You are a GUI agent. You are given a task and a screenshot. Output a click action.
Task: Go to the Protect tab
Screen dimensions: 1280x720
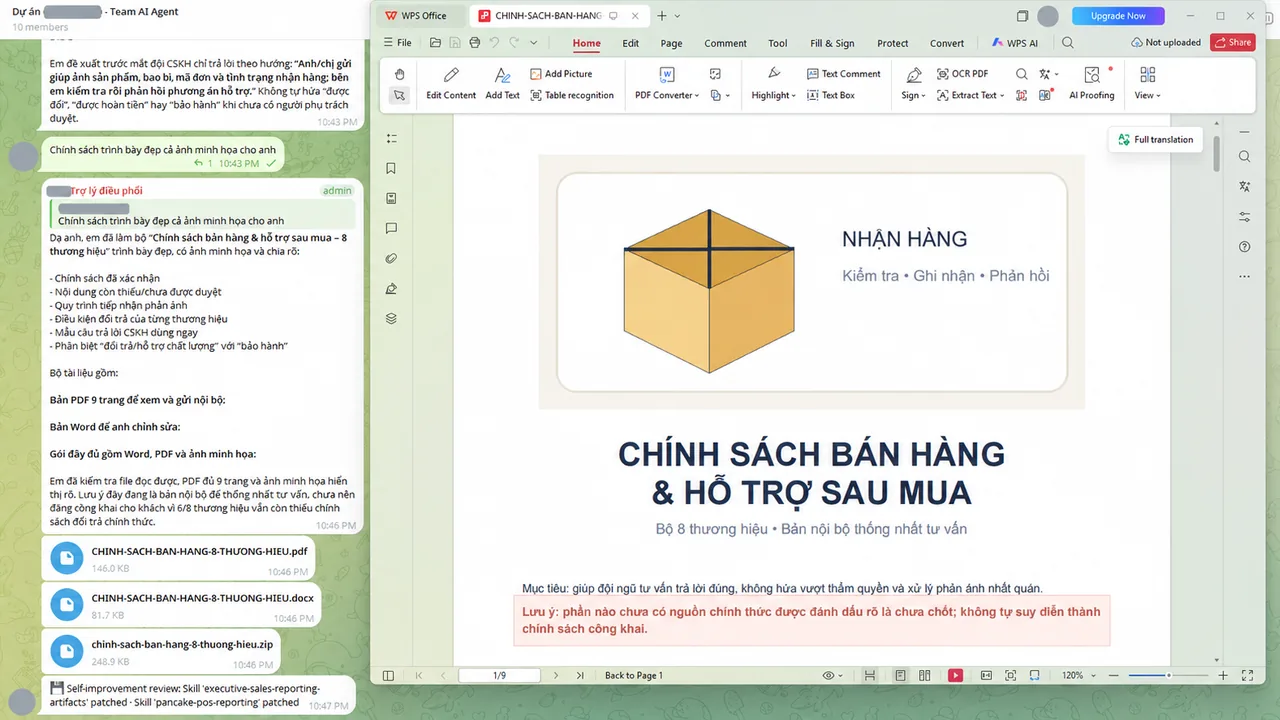[x=893, y=43]
